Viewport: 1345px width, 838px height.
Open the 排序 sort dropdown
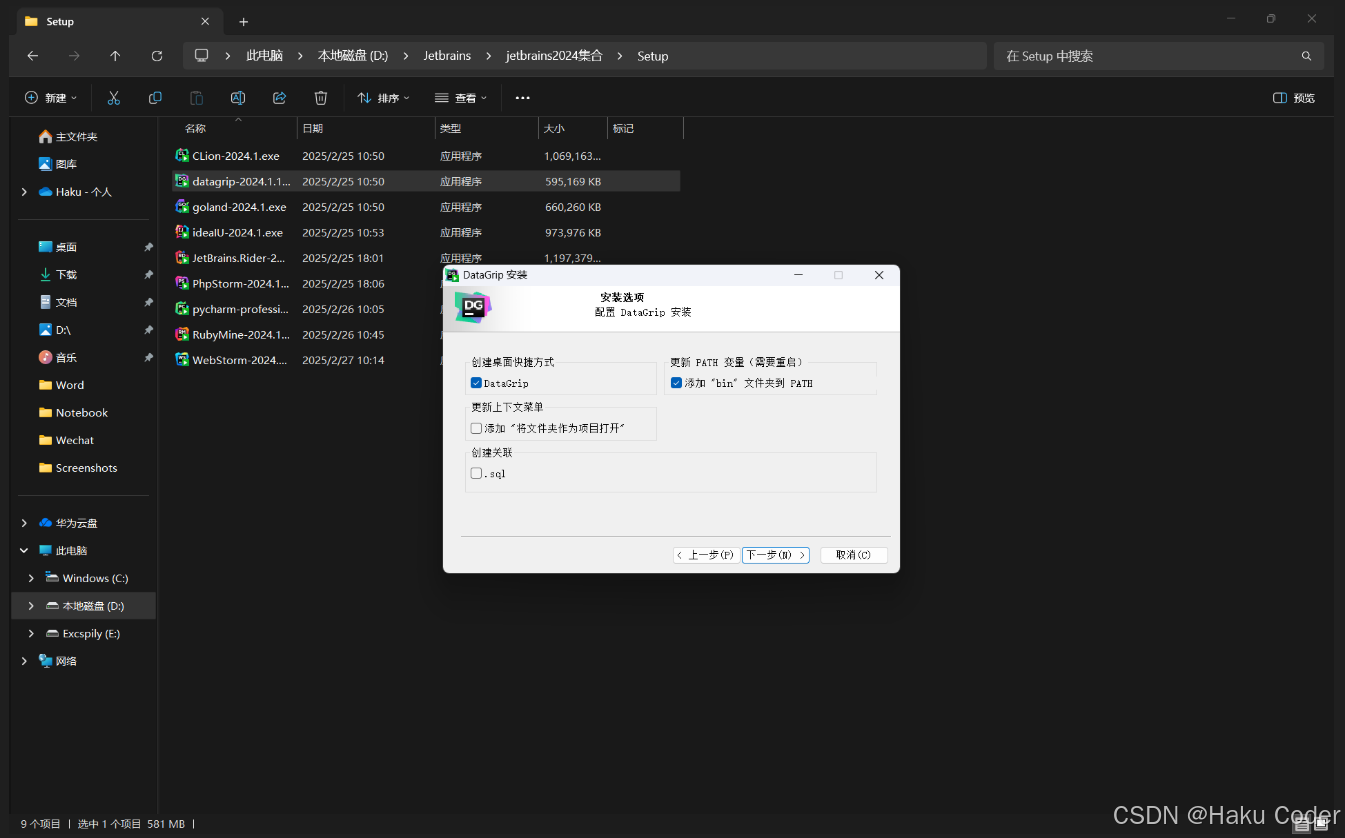click(383, 98)
